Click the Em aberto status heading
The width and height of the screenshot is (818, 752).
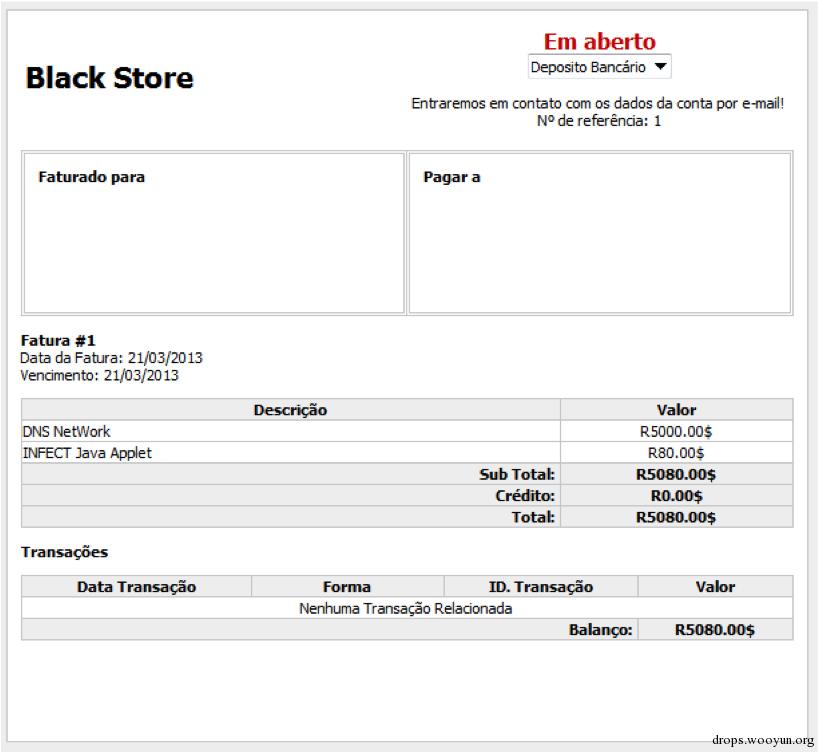point(599,41)
